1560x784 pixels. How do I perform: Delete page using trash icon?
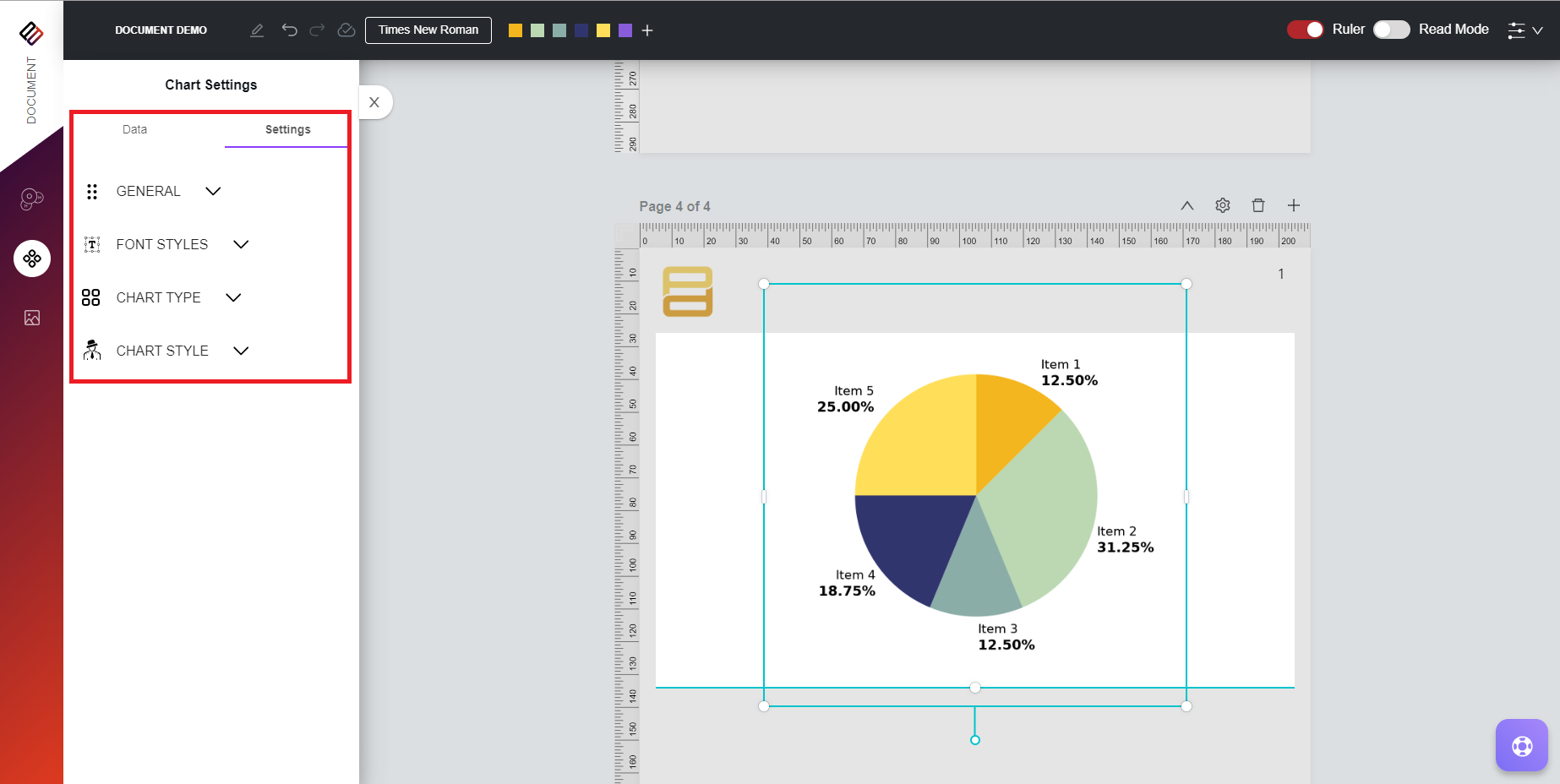point(1257,205)
